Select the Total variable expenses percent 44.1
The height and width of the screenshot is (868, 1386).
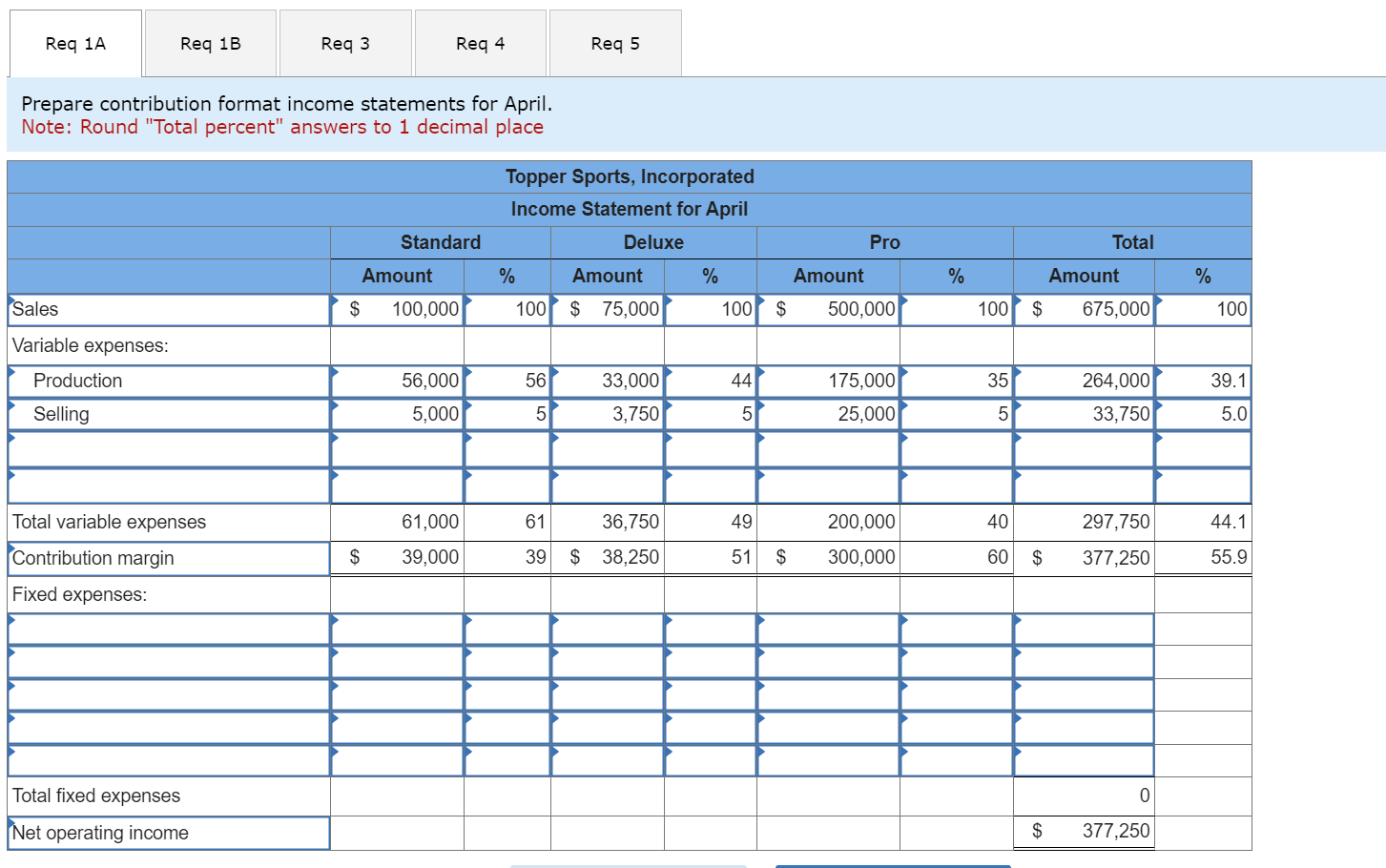click(x=1203, y=523)
